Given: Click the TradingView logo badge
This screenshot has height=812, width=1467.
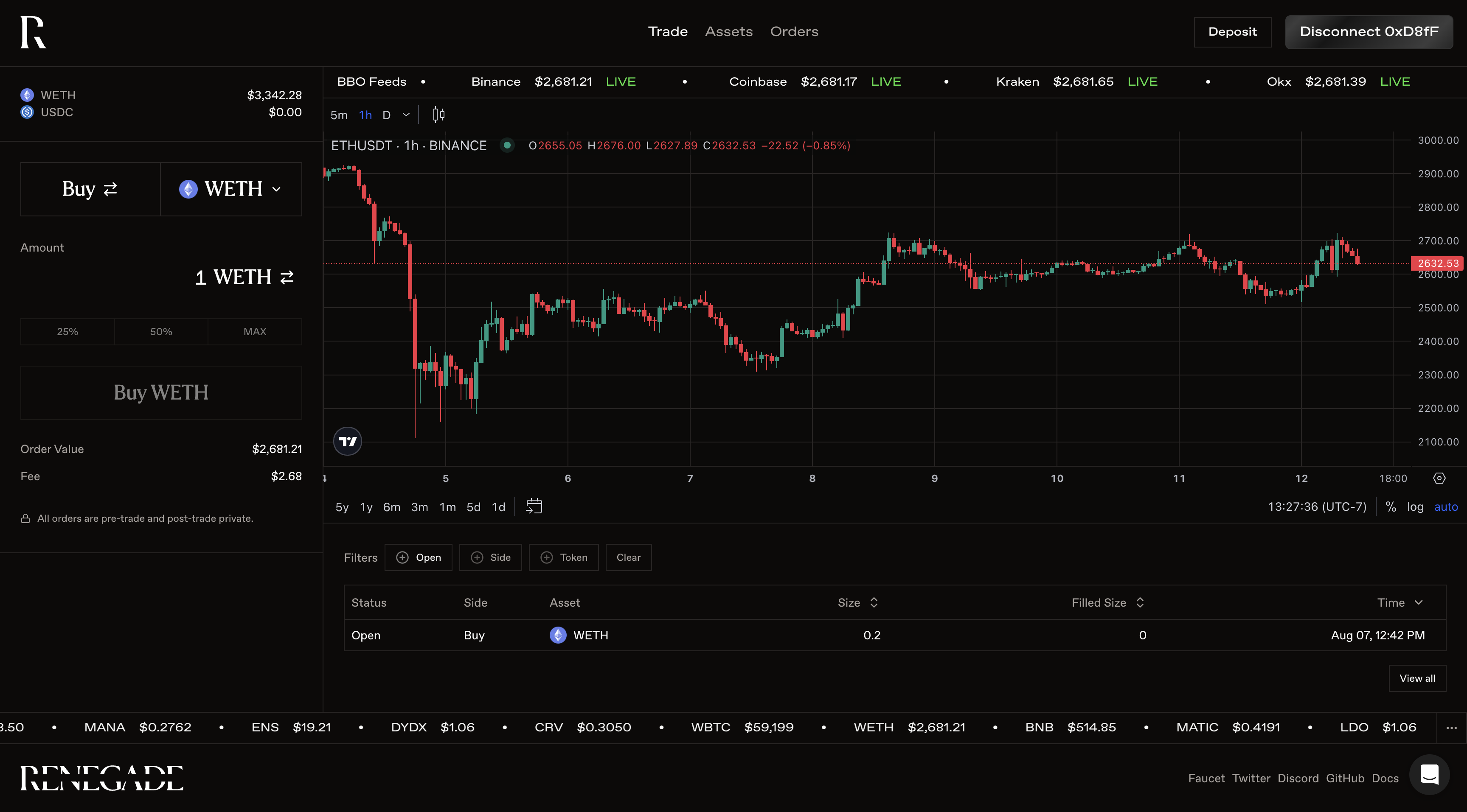Looking at the screenshot, I should (347, 441).
